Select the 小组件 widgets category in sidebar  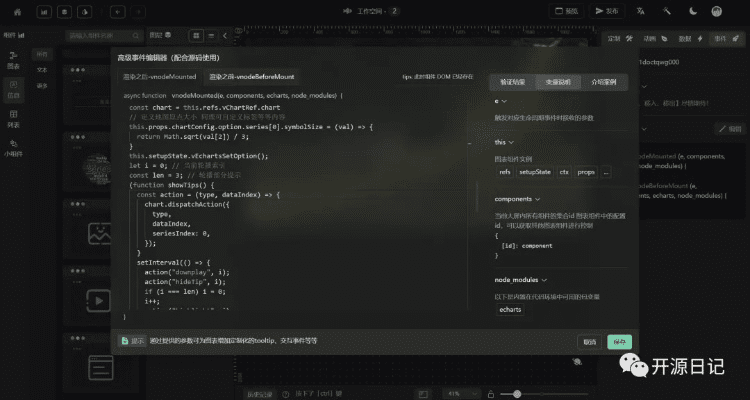click(x=13, y=149)
